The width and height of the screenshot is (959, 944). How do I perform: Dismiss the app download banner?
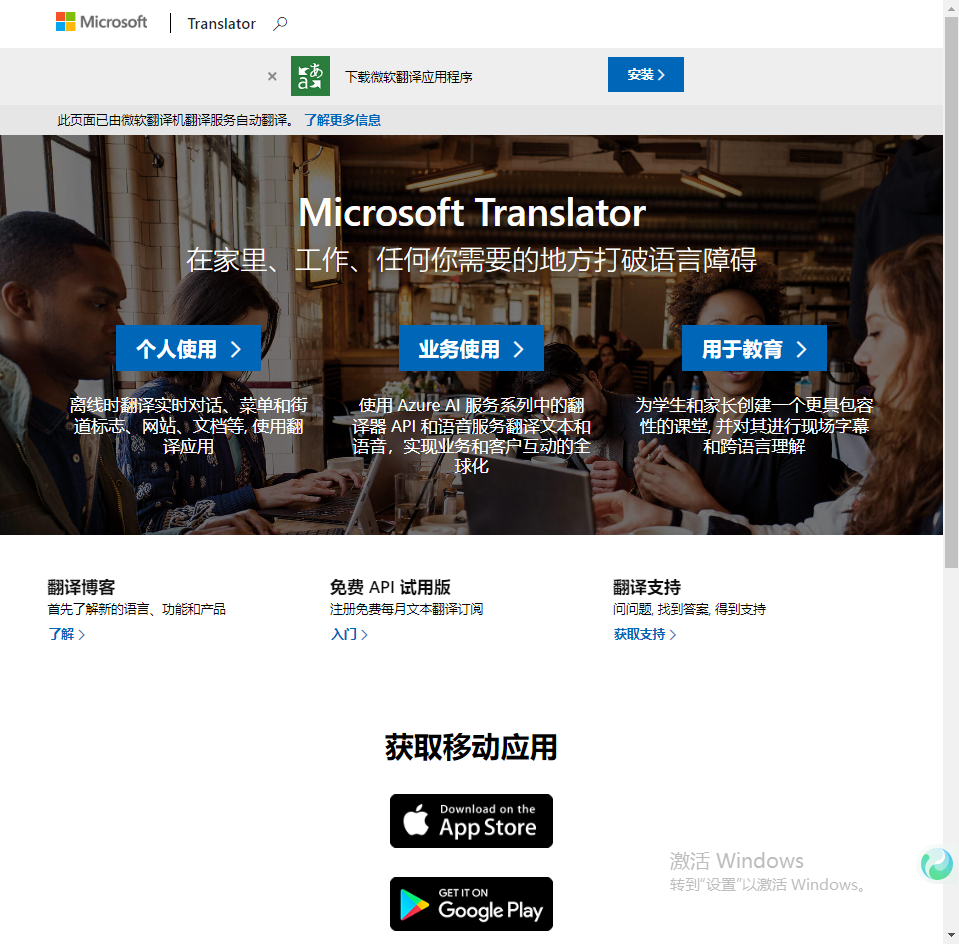pos(272,76)
